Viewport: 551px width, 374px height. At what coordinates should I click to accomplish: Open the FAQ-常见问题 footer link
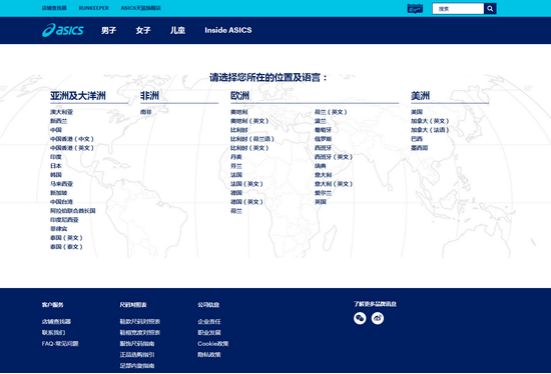pyautogui.click(x=60, y=344)
